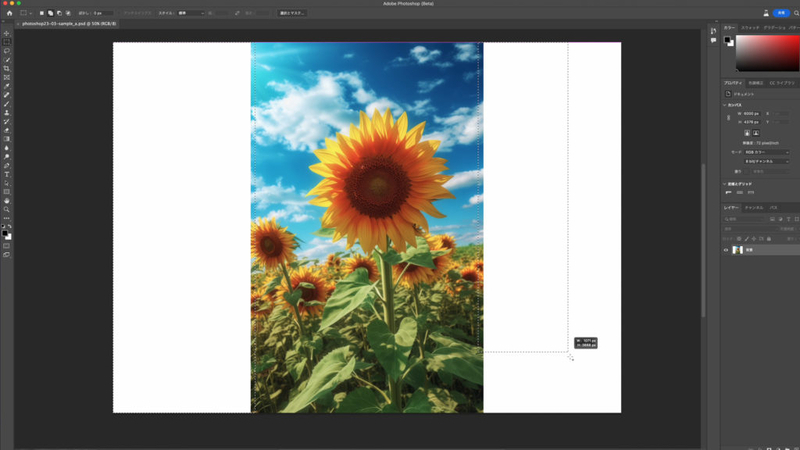Open the Comments panel icon

pyautogui.click(x=713, y=40)
